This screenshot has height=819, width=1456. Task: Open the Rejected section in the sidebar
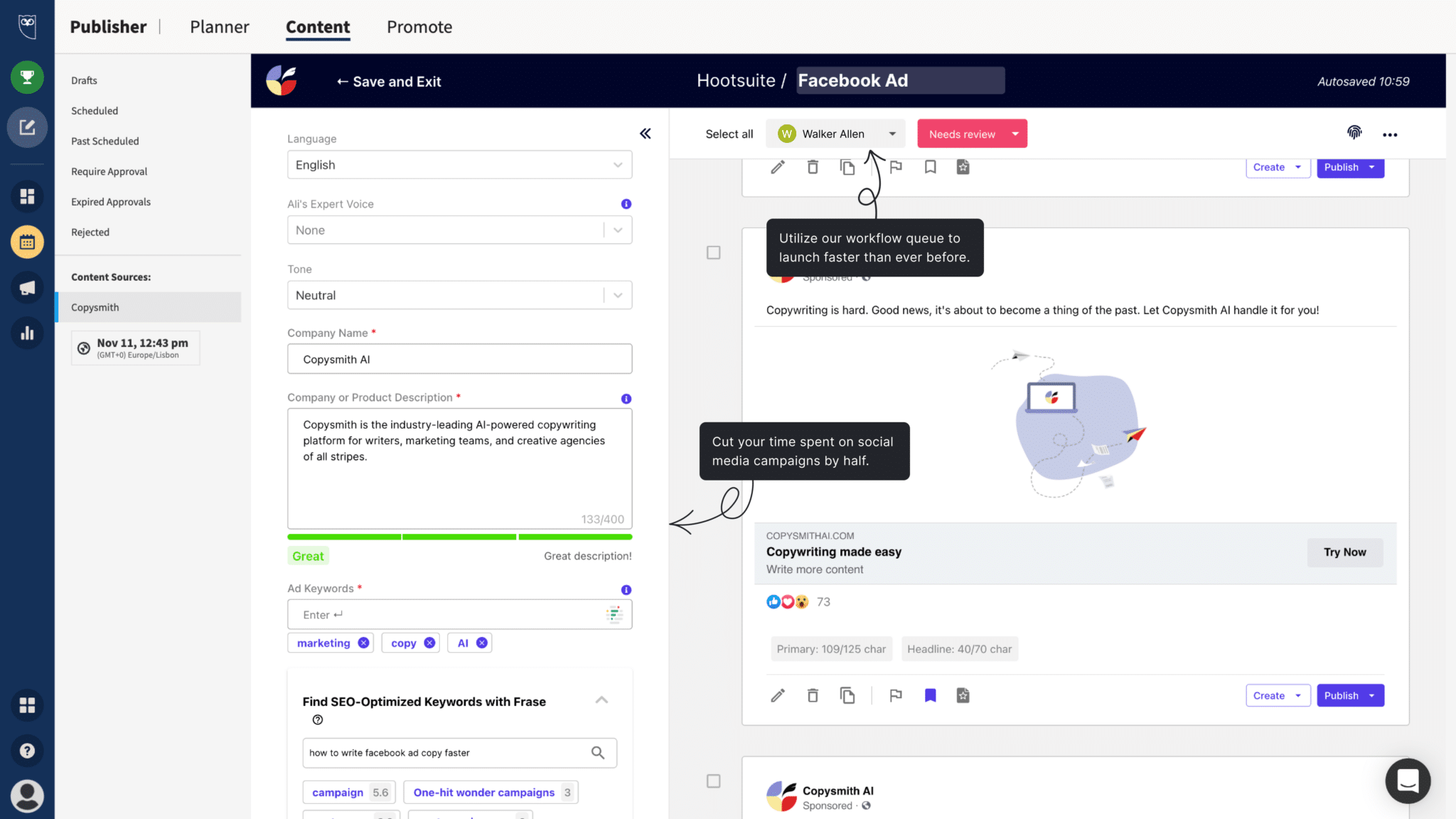(x=90, y=232)
